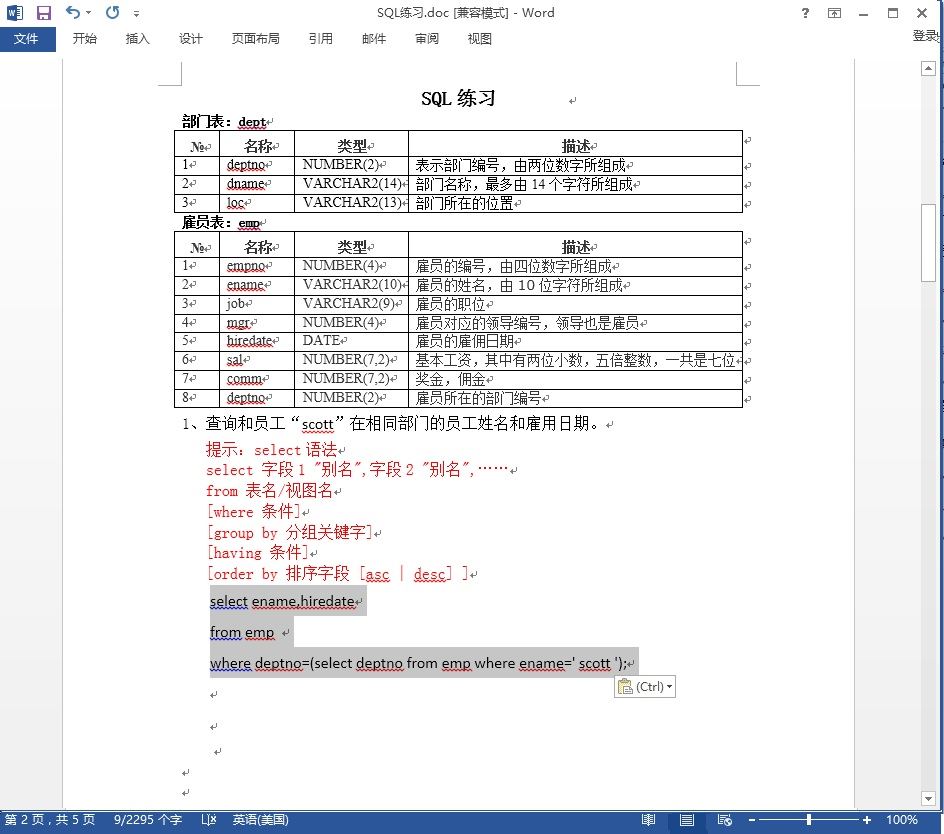Switch to the 插入 (Insert) tab
Image resolution: width=944 pixels, height=834 pixels.
(137, 39)
